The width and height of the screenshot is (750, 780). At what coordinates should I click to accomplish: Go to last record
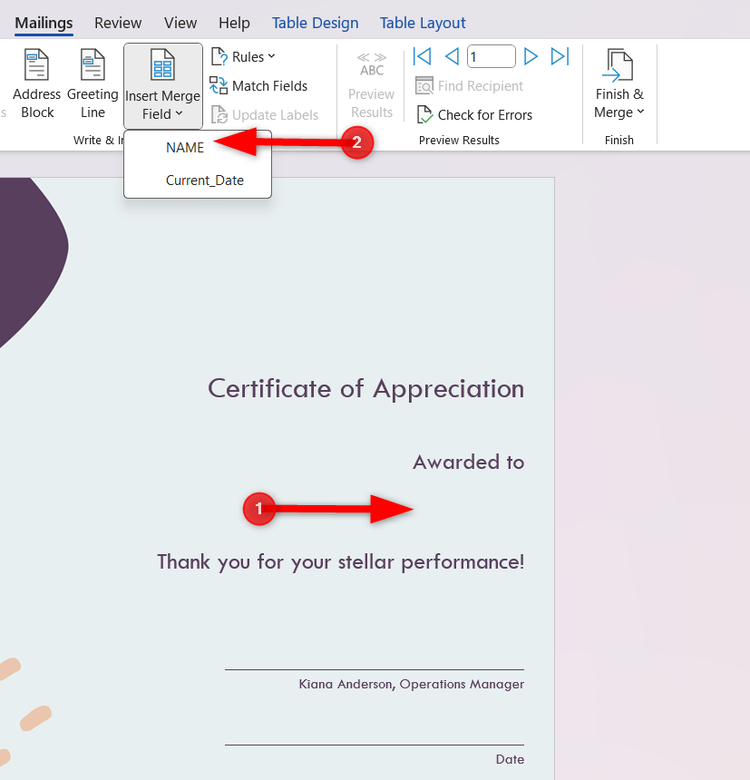[x=560, y=56]
